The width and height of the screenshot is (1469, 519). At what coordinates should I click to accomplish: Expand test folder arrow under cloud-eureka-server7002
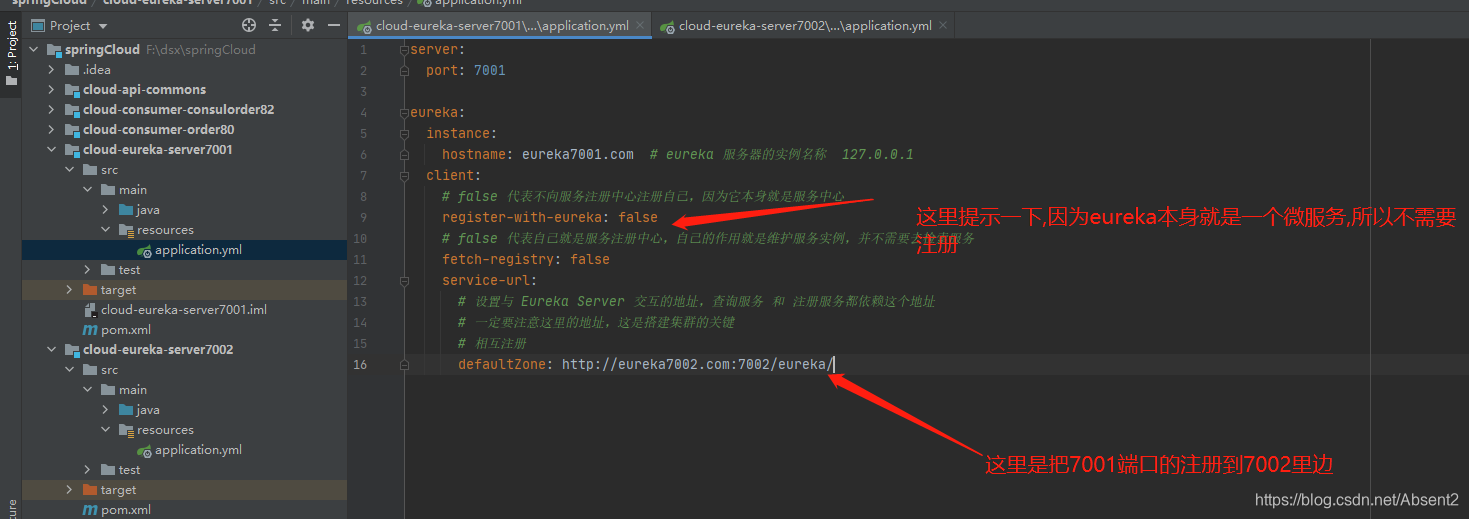(x=87, y=469)
